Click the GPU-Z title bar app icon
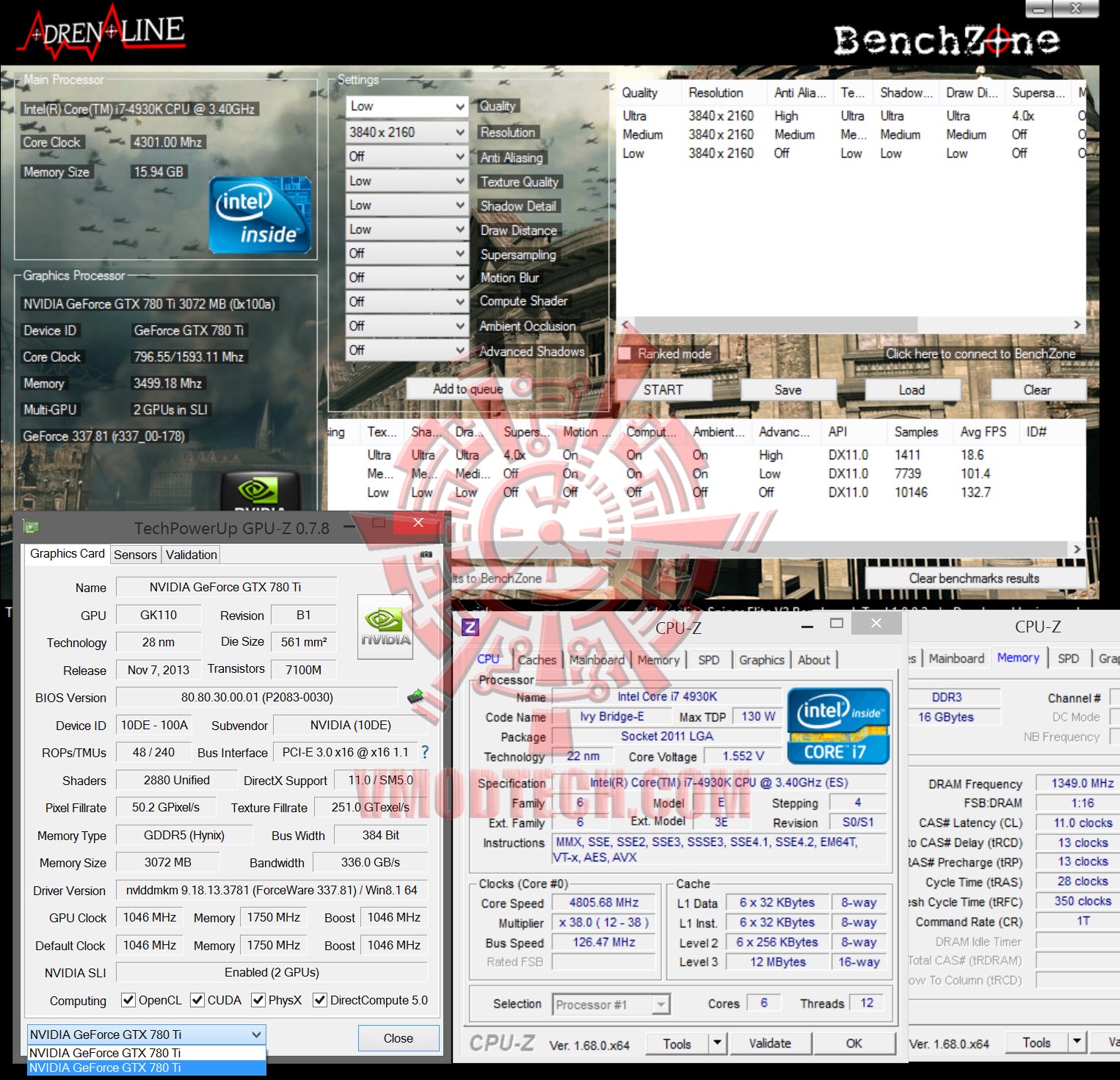 [x=31, y=527]
